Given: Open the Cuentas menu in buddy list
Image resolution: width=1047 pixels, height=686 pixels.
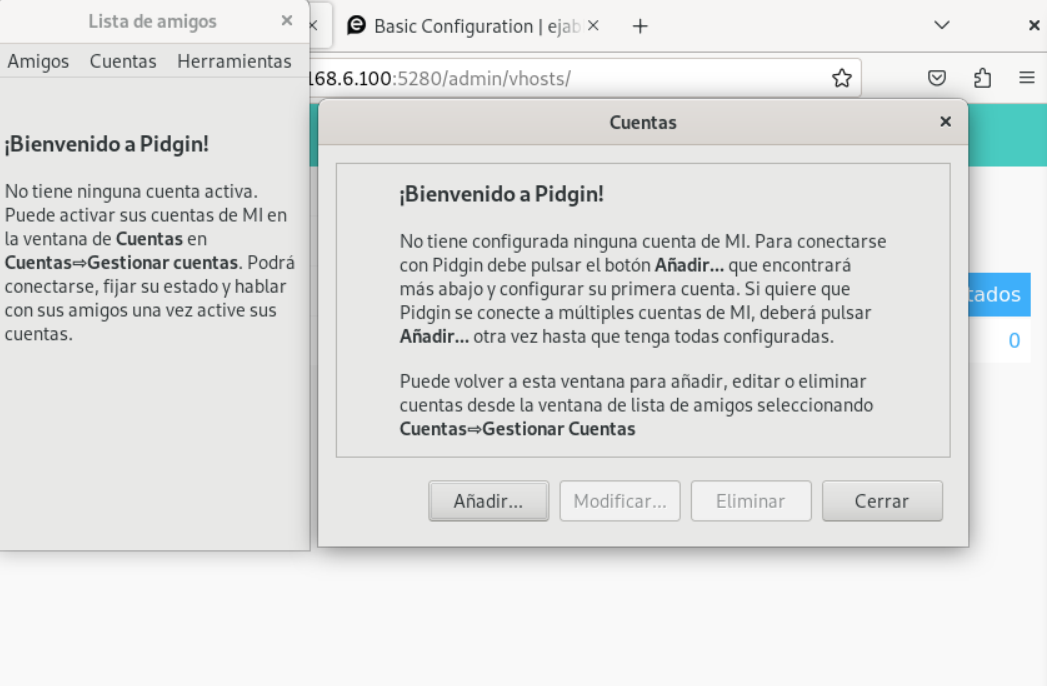Looking at the screenshot, I should (x=123, y=61).
